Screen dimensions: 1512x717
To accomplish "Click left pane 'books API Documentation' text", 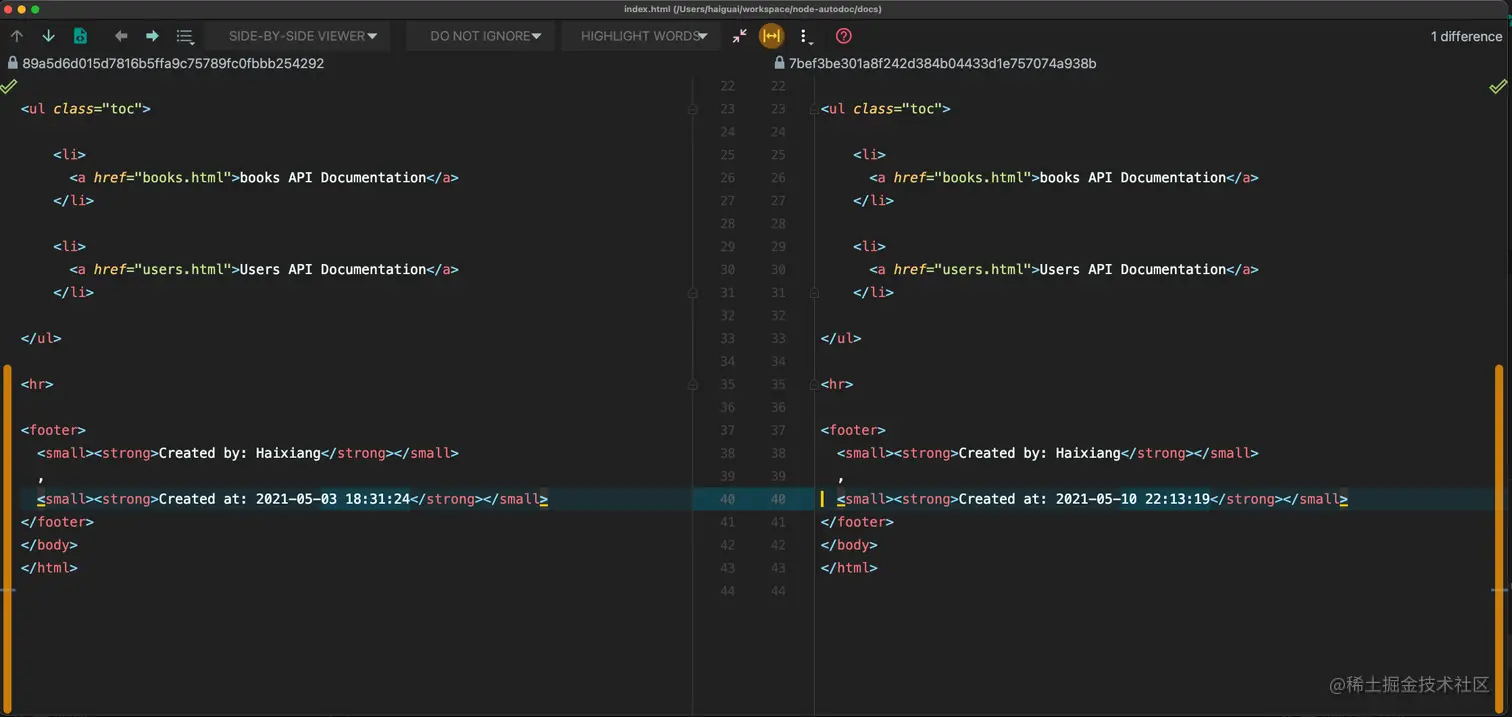I will coord(333,178).
